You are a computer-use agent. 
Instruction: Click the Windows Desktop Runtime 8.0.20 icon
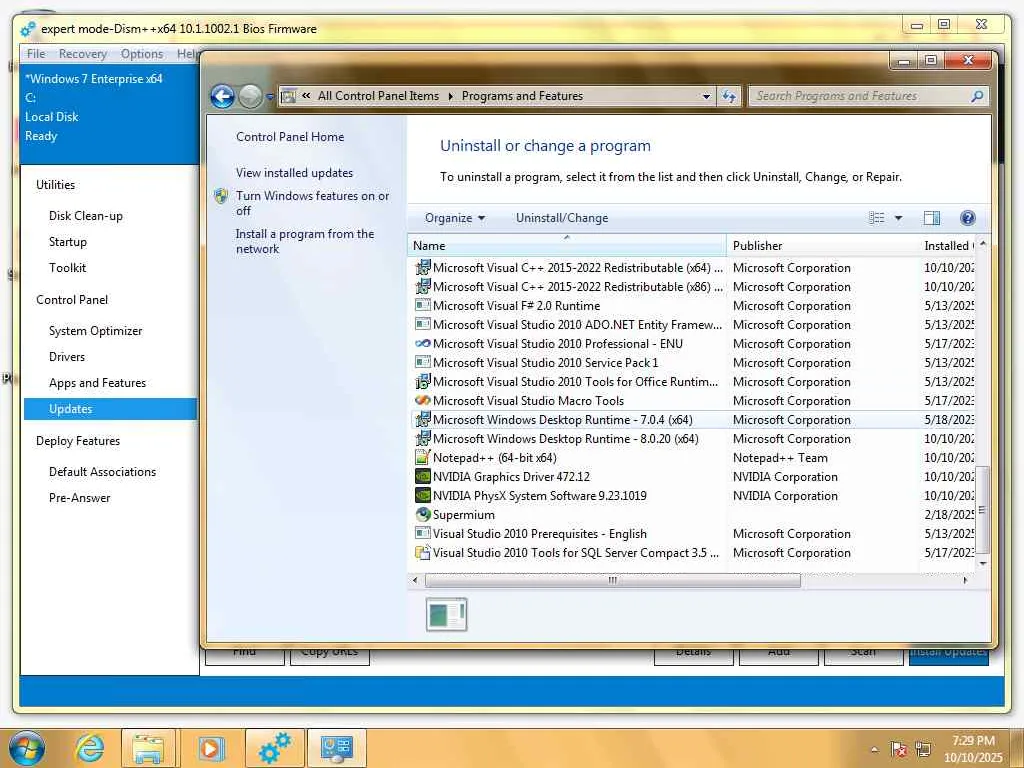coord(423,438)
